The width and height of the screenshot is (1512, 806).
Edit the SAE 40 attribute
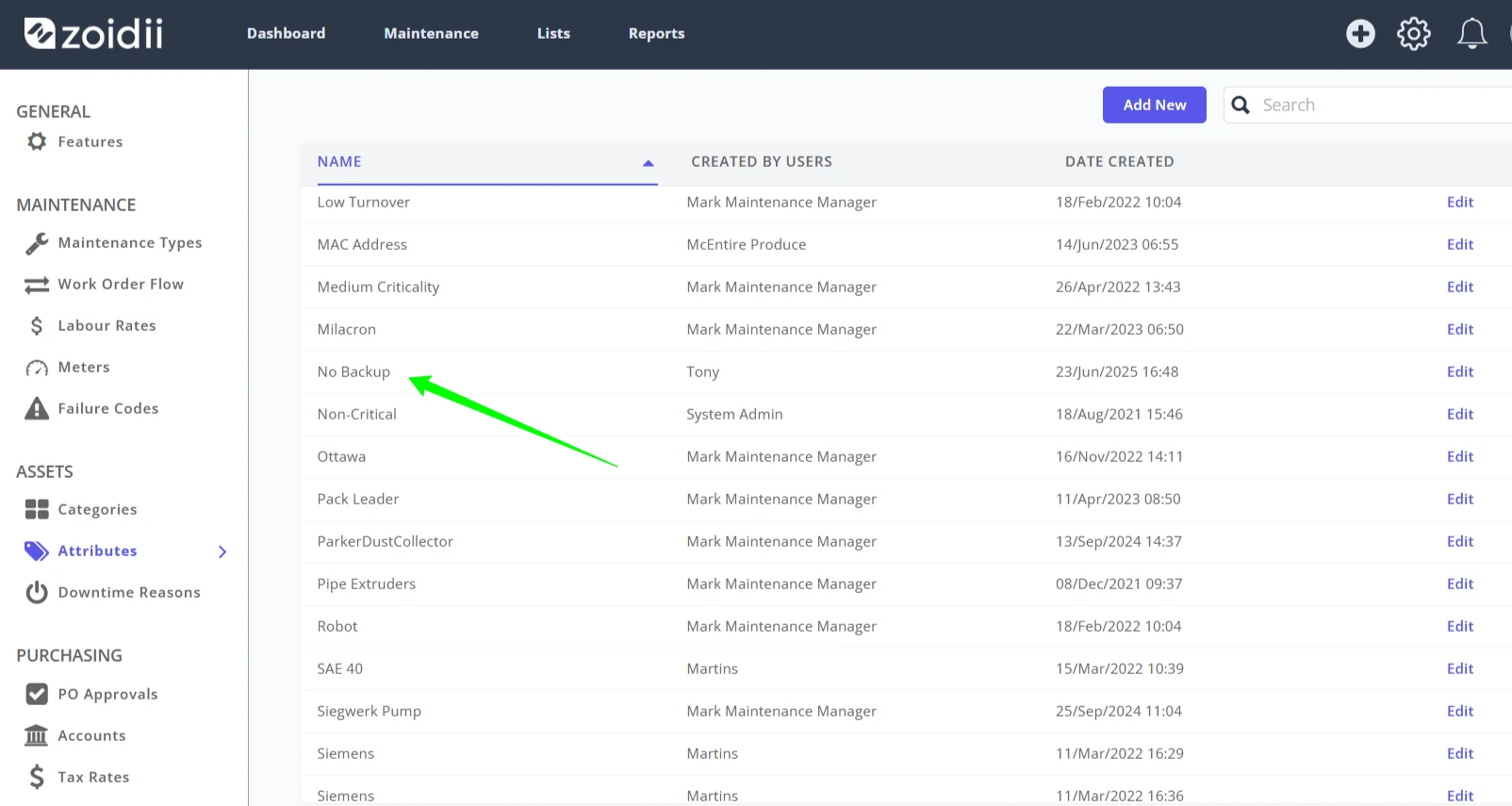[1459, 669]
